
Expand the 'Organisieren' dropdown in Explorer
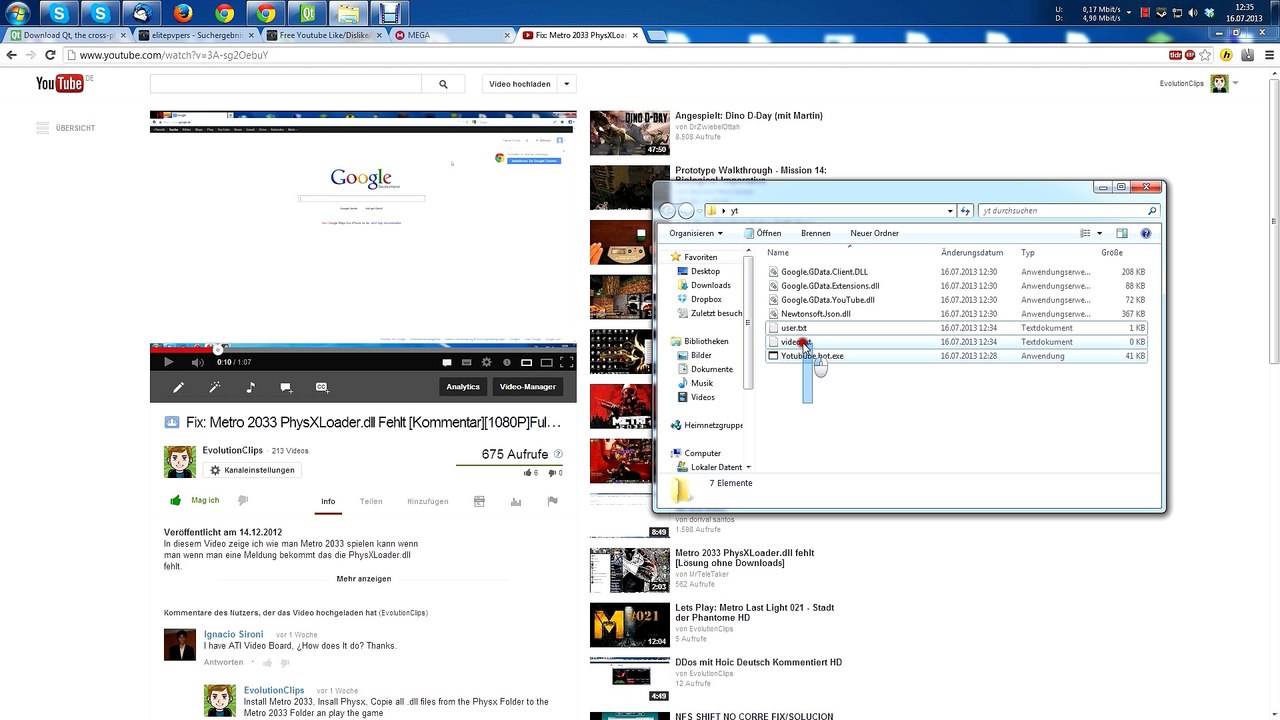pyautogui.click(x=696, y=233)
